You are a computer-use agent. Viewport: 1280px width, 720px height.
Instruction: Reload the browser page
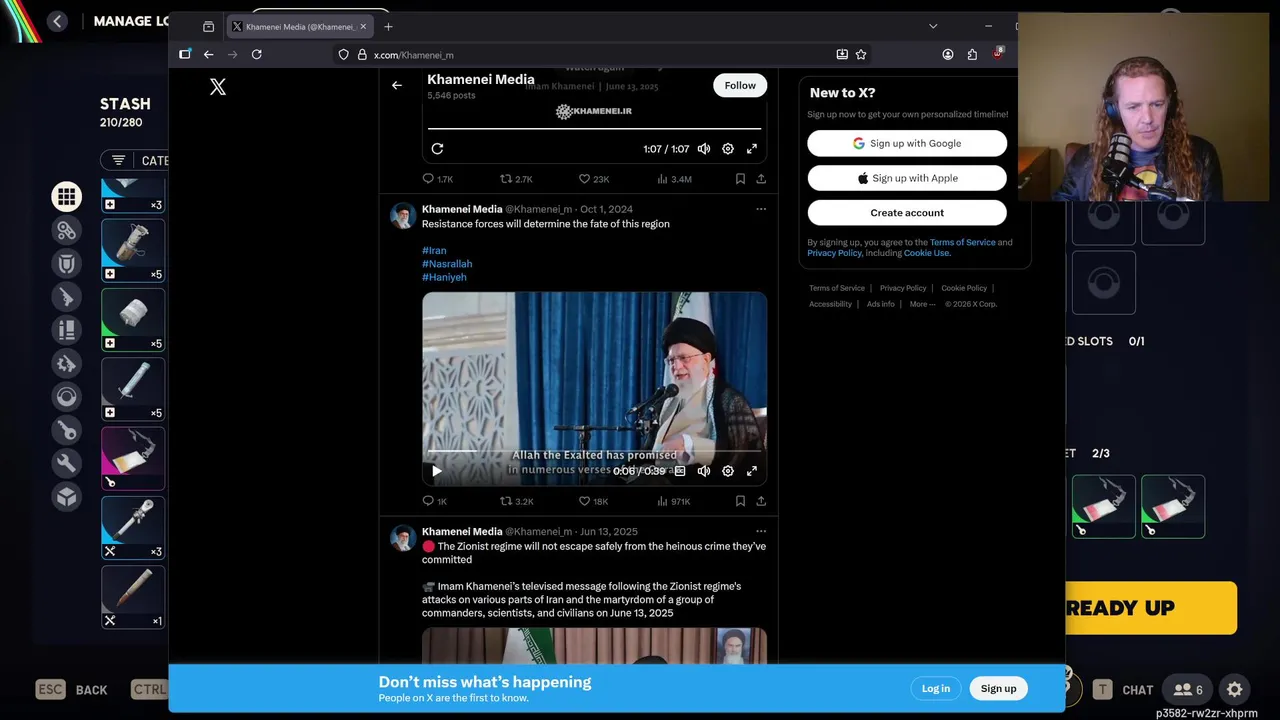coord(257,55)
